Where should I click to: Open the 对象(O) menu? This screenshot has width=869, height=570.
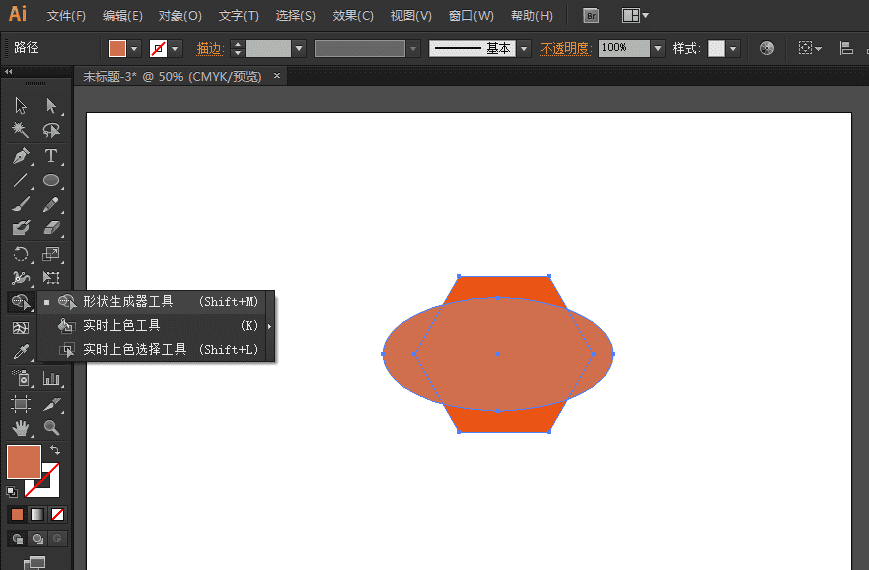point(180,16)
